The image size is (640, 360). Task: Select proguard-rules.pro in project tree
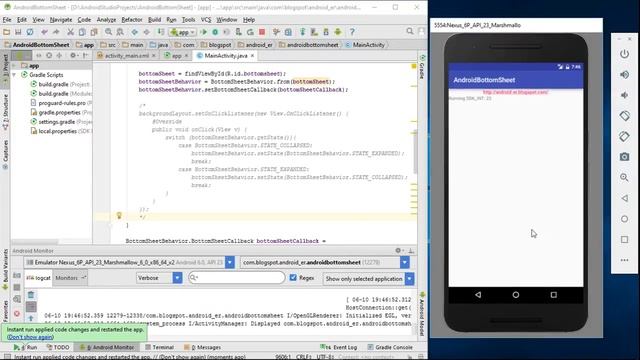tap(61, 103)
